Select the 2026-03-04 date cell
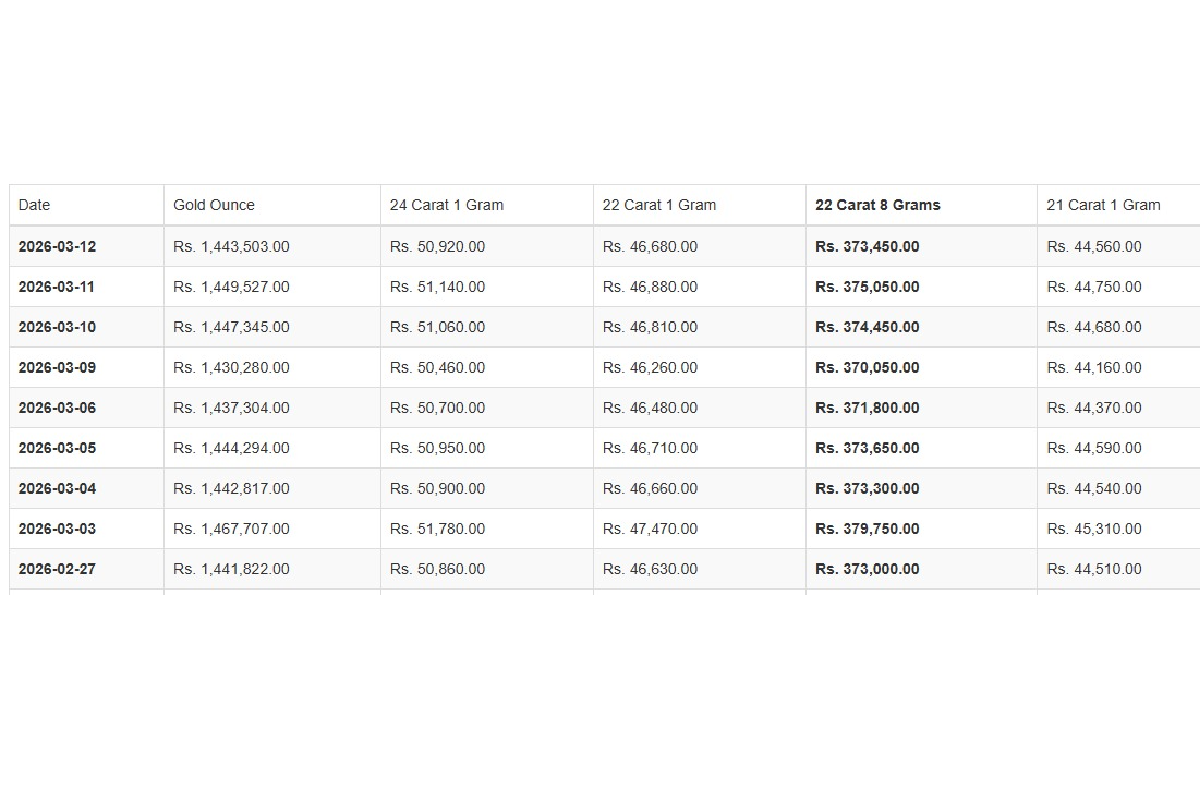The height and width of the screenshot is (800, 1200). click(57, 489)
